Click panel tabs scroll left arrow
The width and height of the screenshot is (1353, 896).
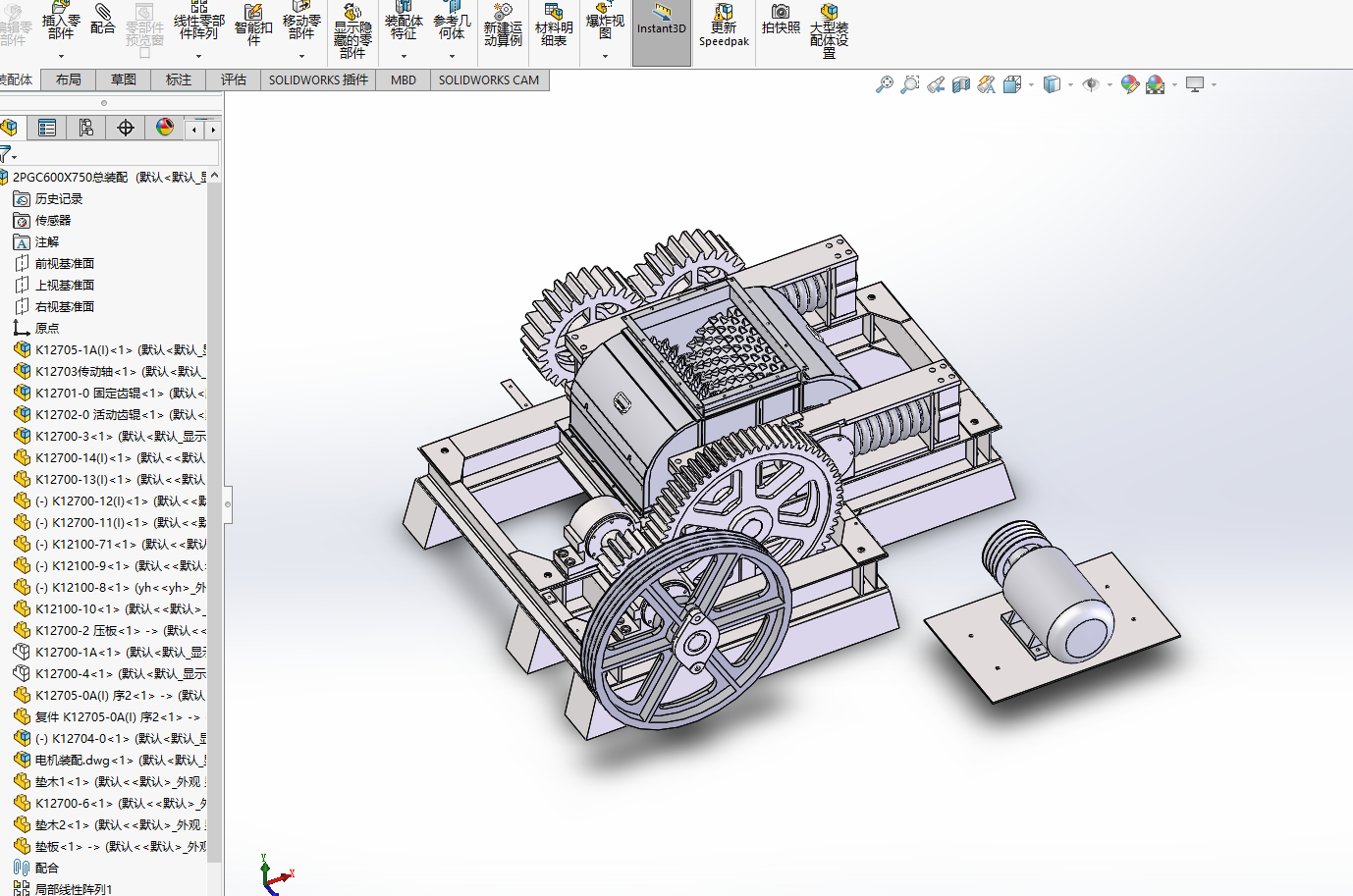[195, 130]
